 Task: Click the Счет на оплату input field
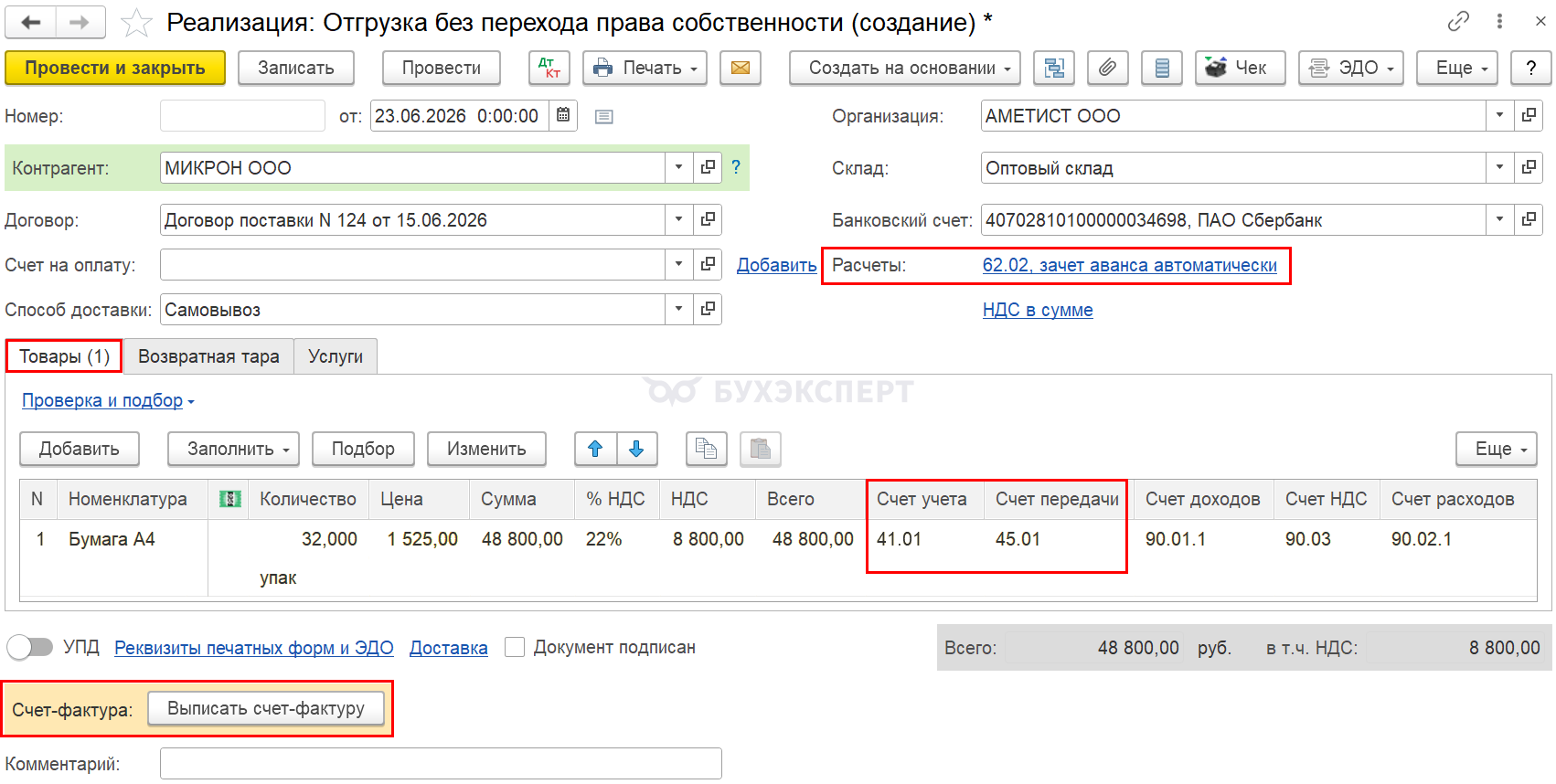412,264
